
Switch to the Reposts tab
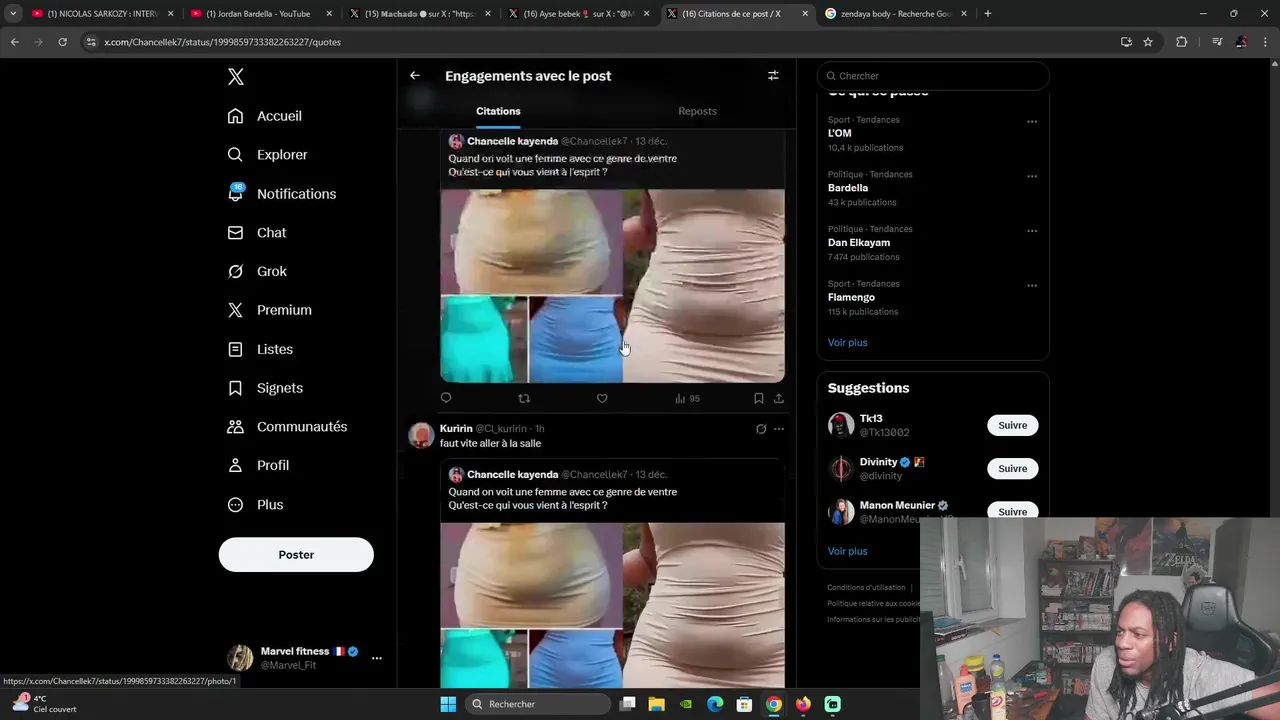697,111
